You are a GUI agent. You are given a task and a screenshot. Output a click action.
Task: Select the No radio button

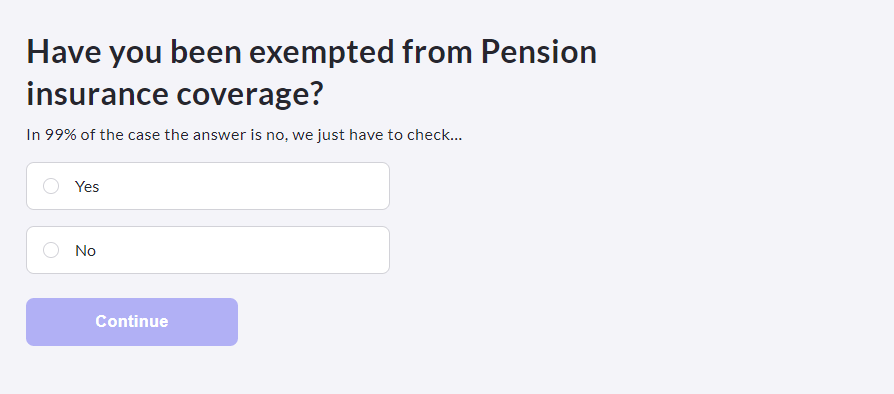[x=51, y=250]
